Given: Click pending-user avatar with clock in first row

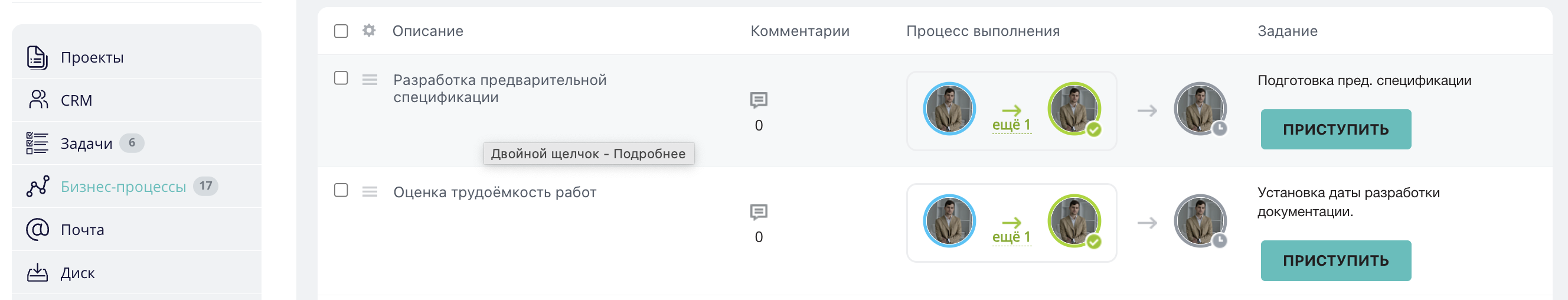Looking at the screenshot, I should pos(1200,109).
